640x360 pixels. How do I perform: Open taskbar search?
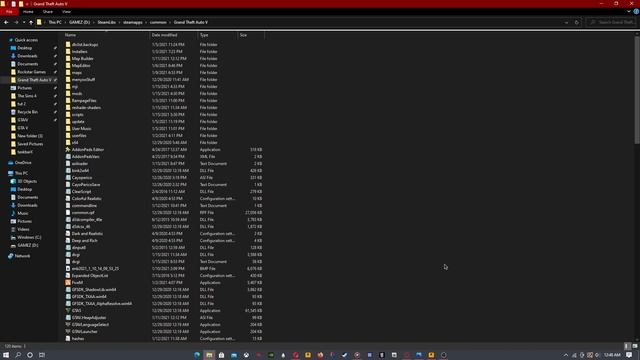pos(18,355)
